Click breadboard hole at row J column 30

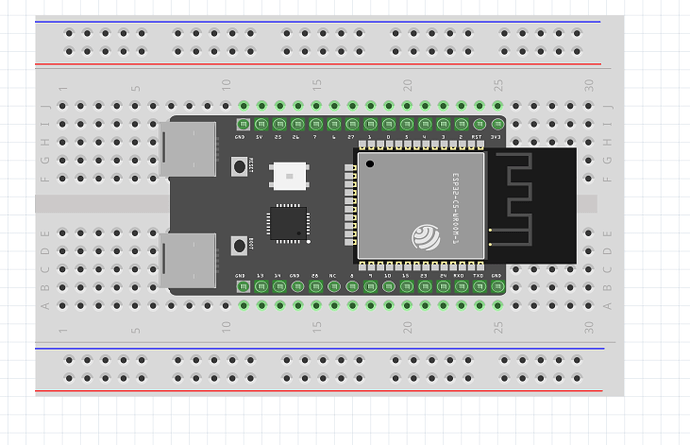point(588,106)
